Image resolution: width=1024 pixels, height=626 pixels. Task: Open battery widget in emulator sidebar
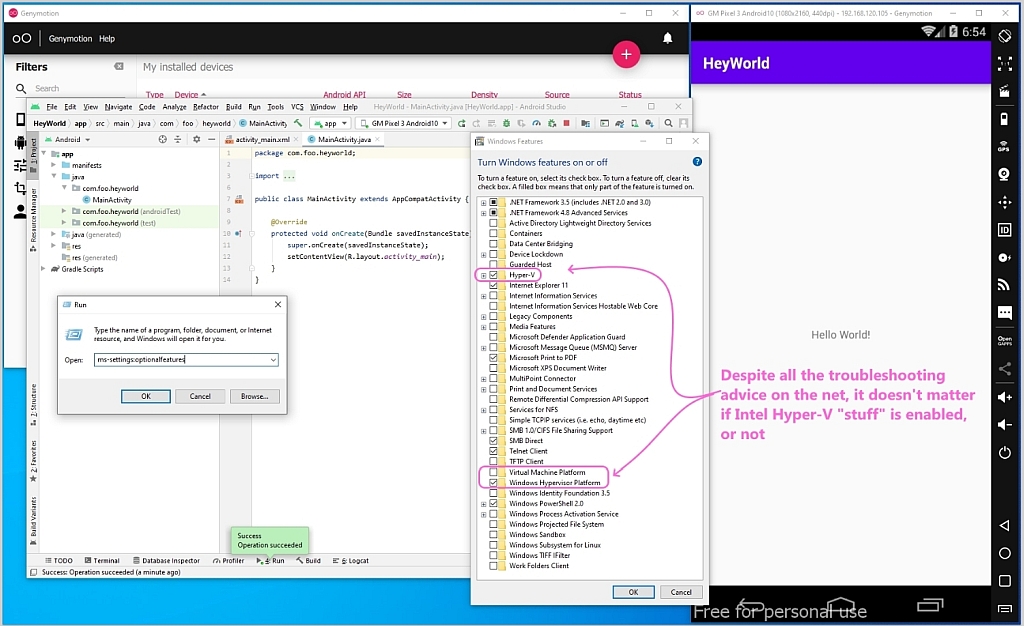point(1004,119)
